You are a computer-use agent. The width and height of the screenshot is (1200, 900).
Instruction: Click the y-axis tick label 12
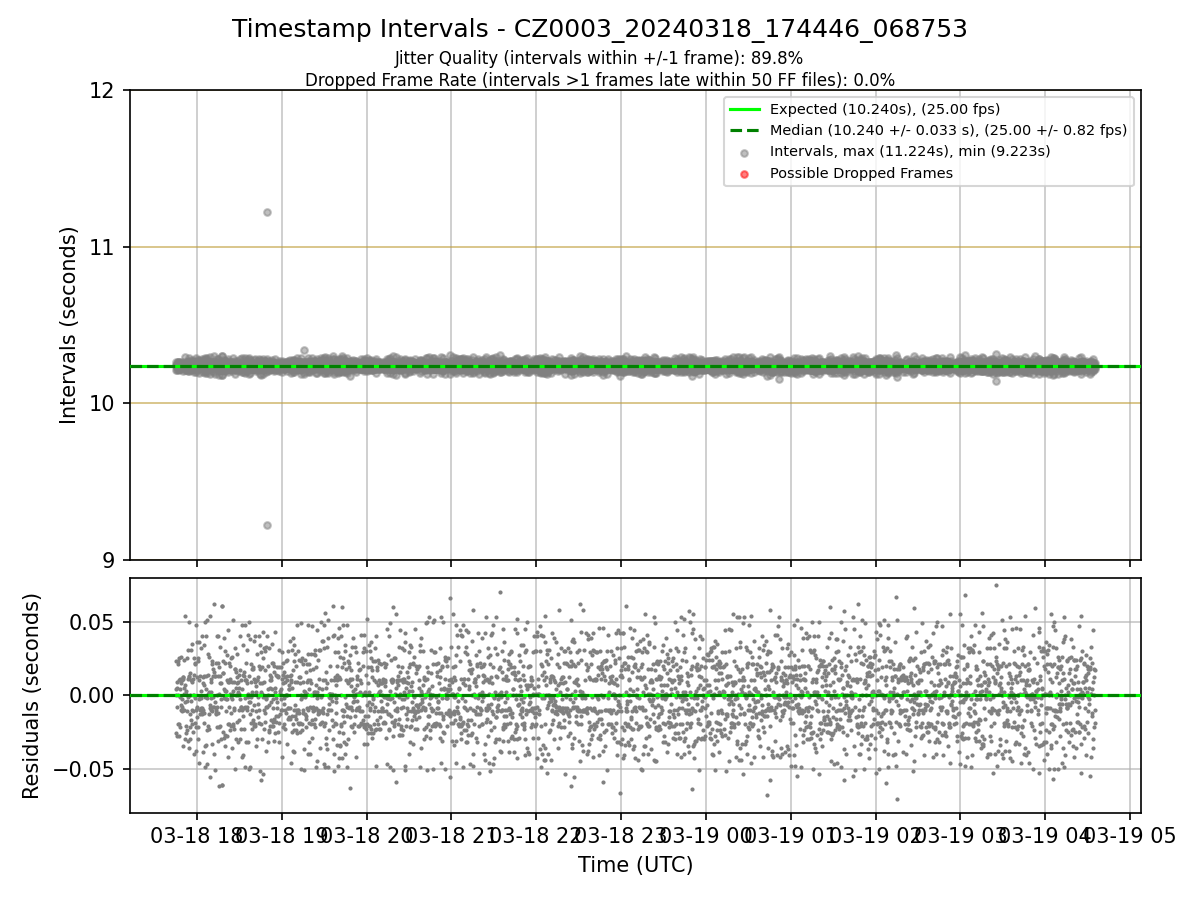[x=103, y=91]
